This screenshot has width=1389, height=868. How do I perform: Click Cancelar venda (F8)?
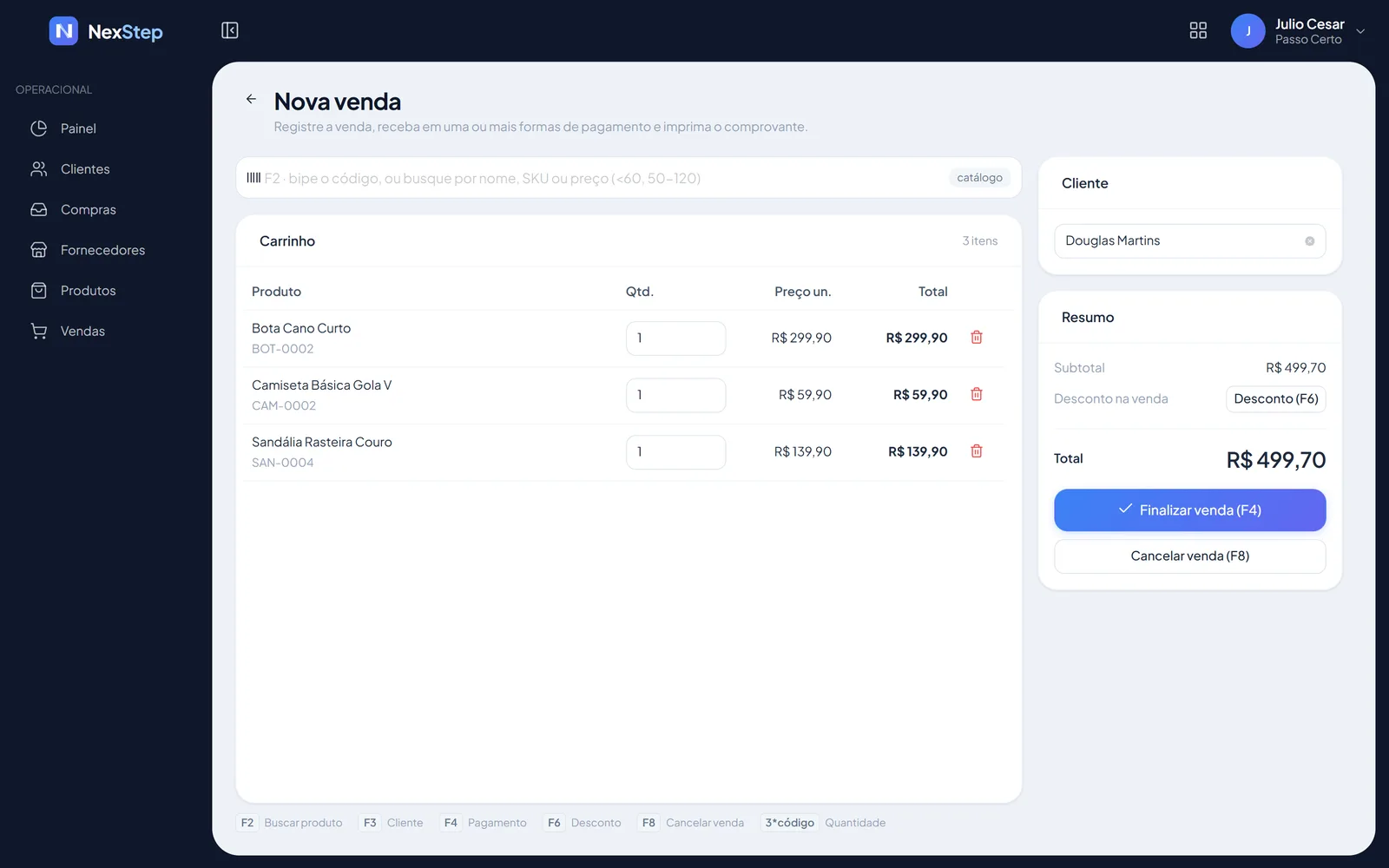point(1189,556)
